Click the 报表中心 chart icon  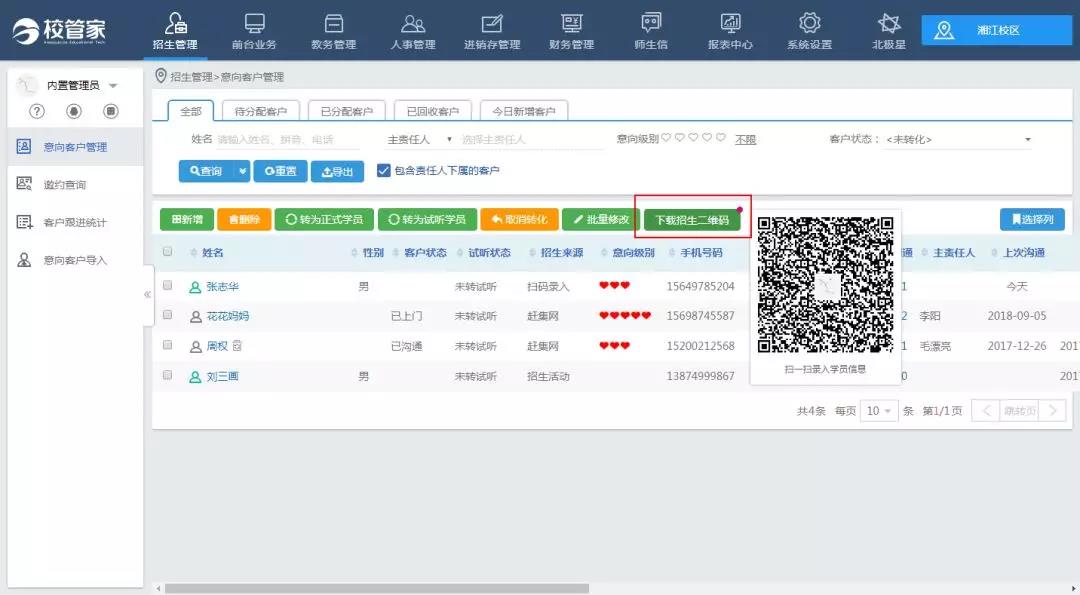pos(730,24)
